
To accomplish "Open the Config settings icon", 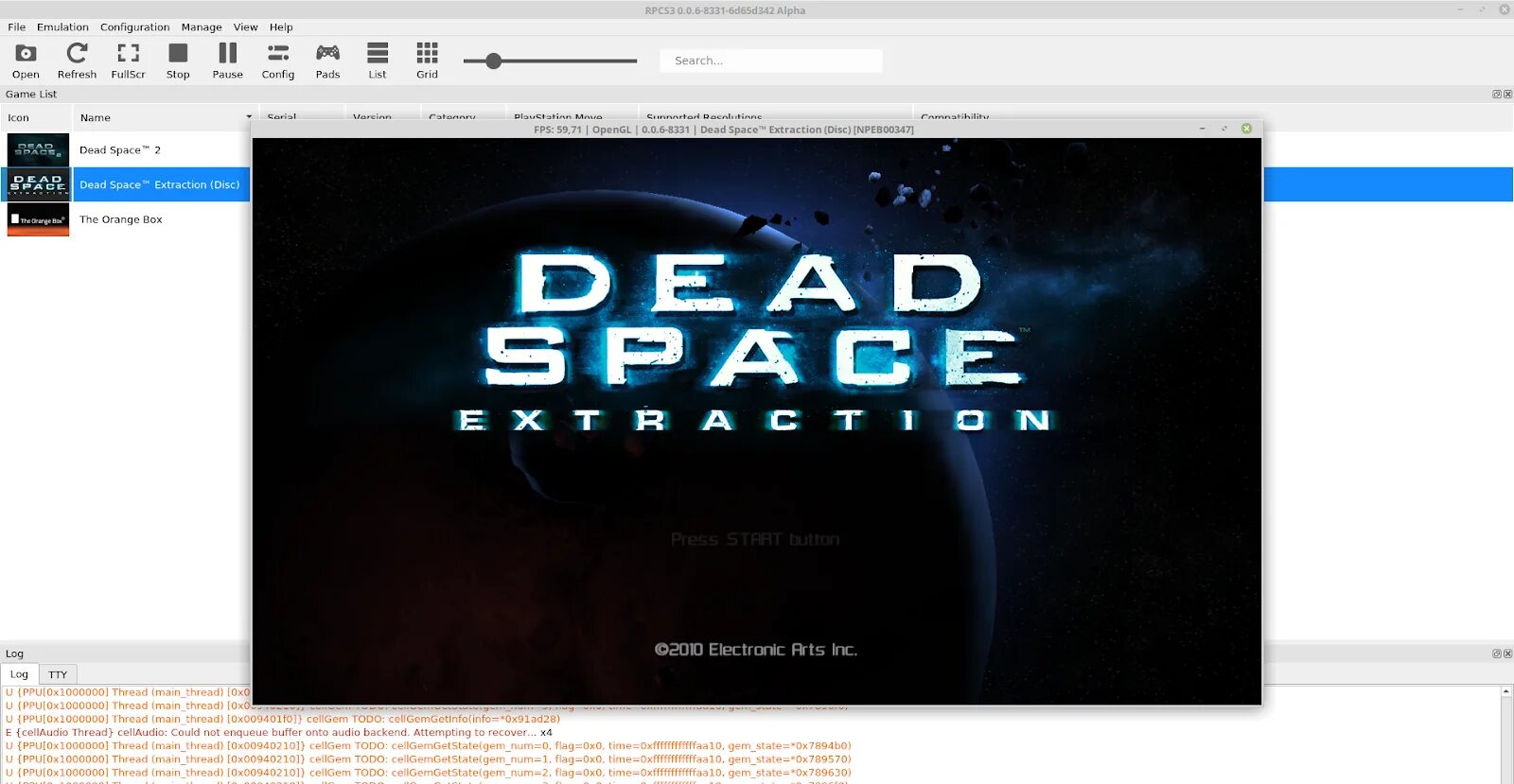I will pos(278,61).
